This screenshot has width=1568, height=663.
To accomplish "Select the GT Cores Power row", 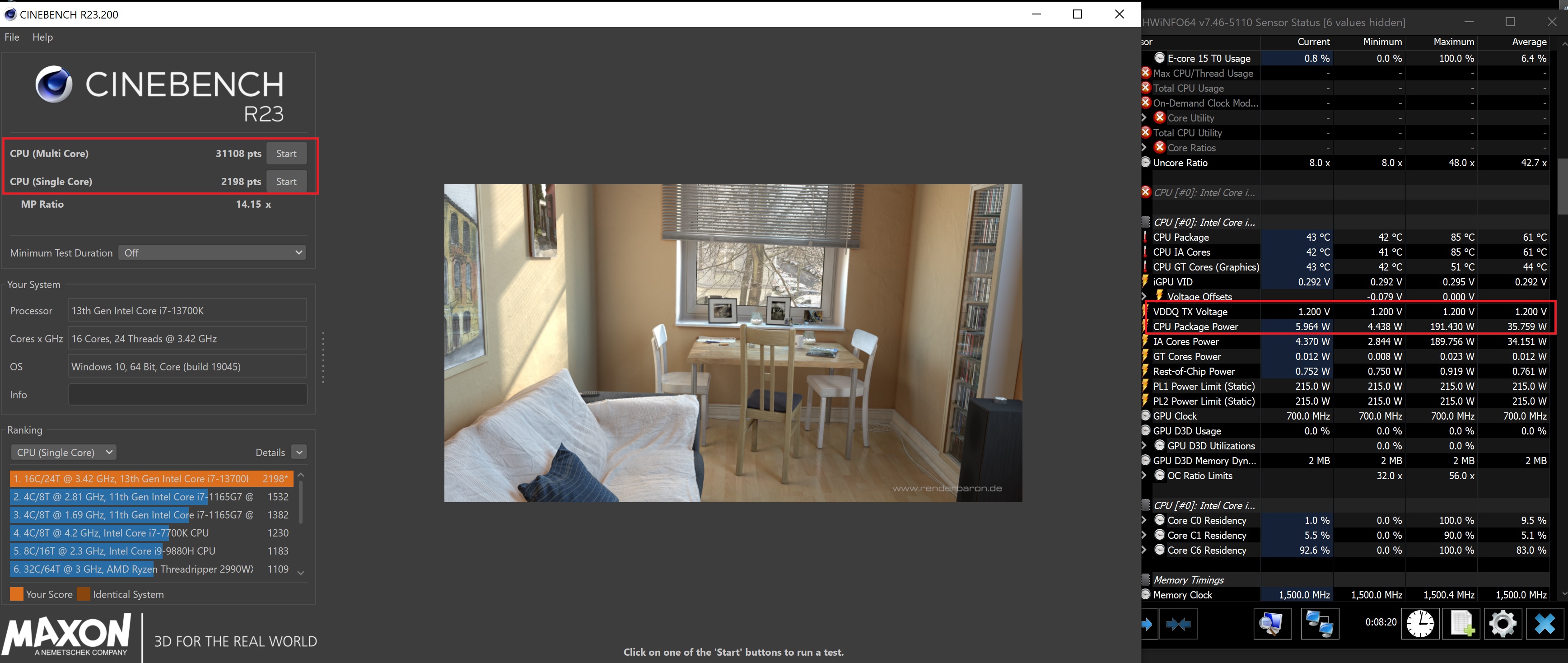I will [x=1346, y=356].
